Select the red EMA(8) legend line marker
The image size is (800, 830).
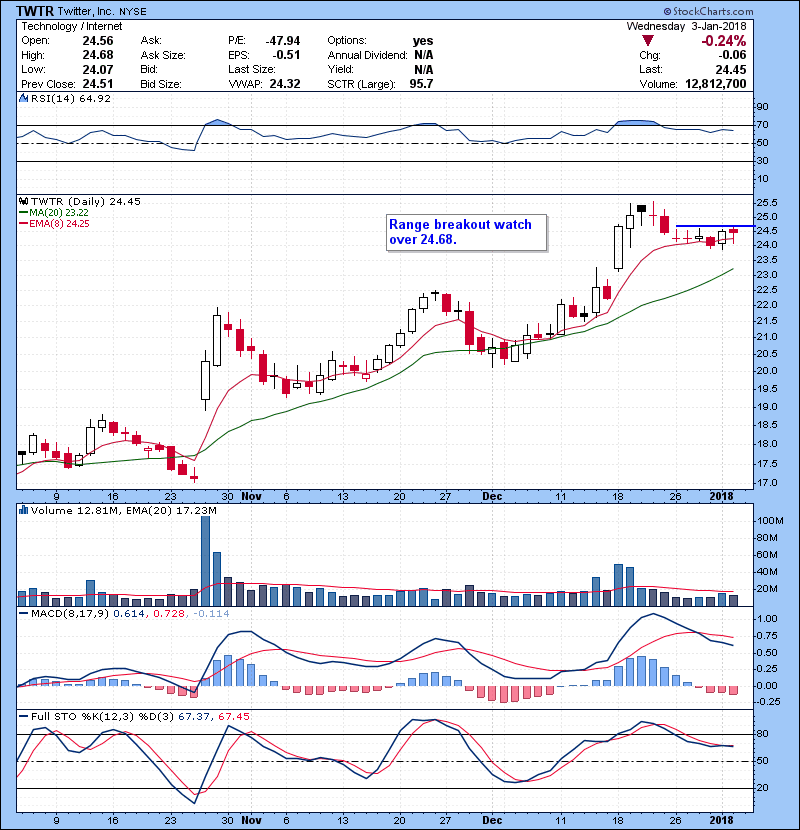[23, 224]
